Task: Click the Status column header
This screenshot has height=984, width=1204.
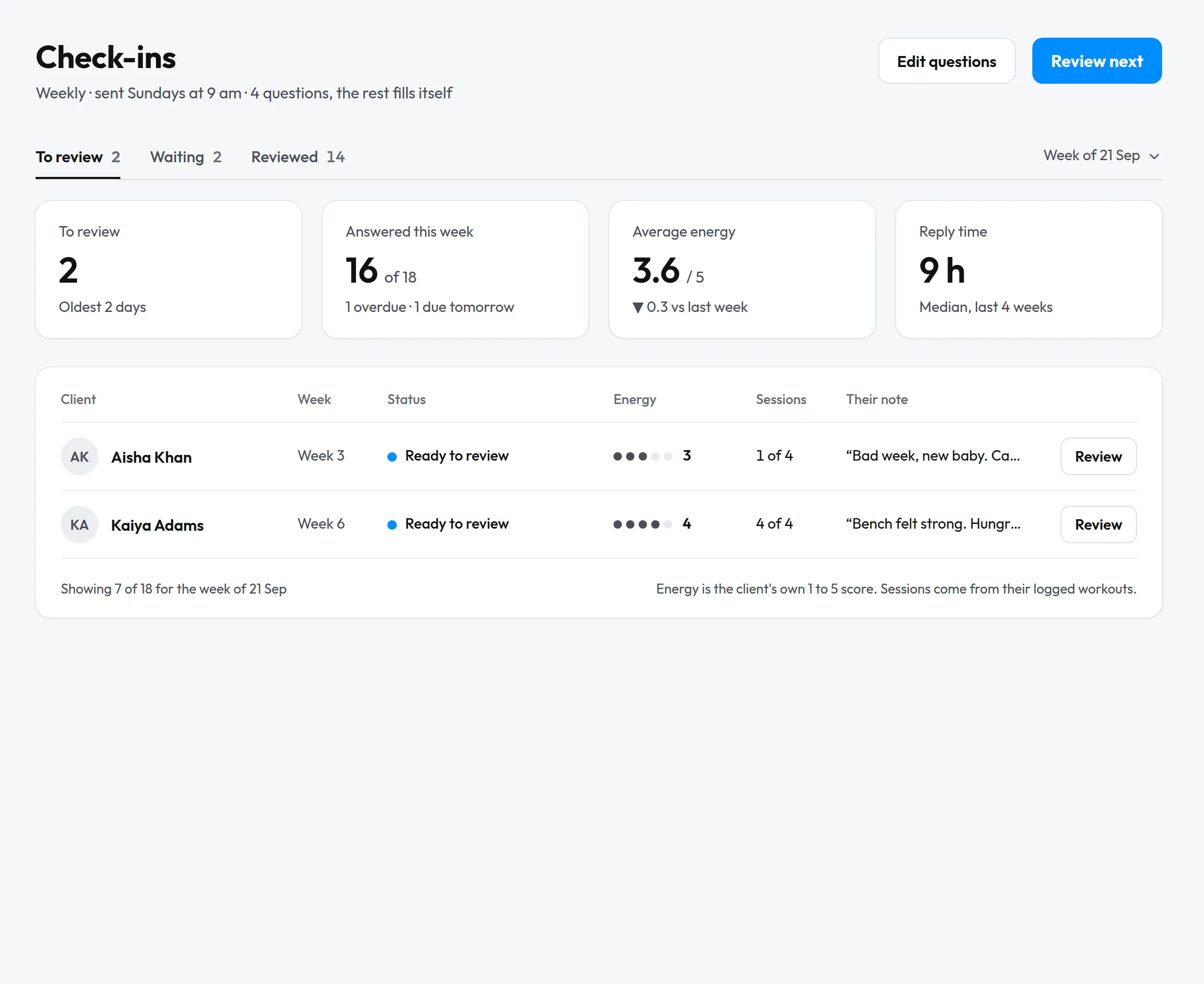Action: click(x=406, y=399)
